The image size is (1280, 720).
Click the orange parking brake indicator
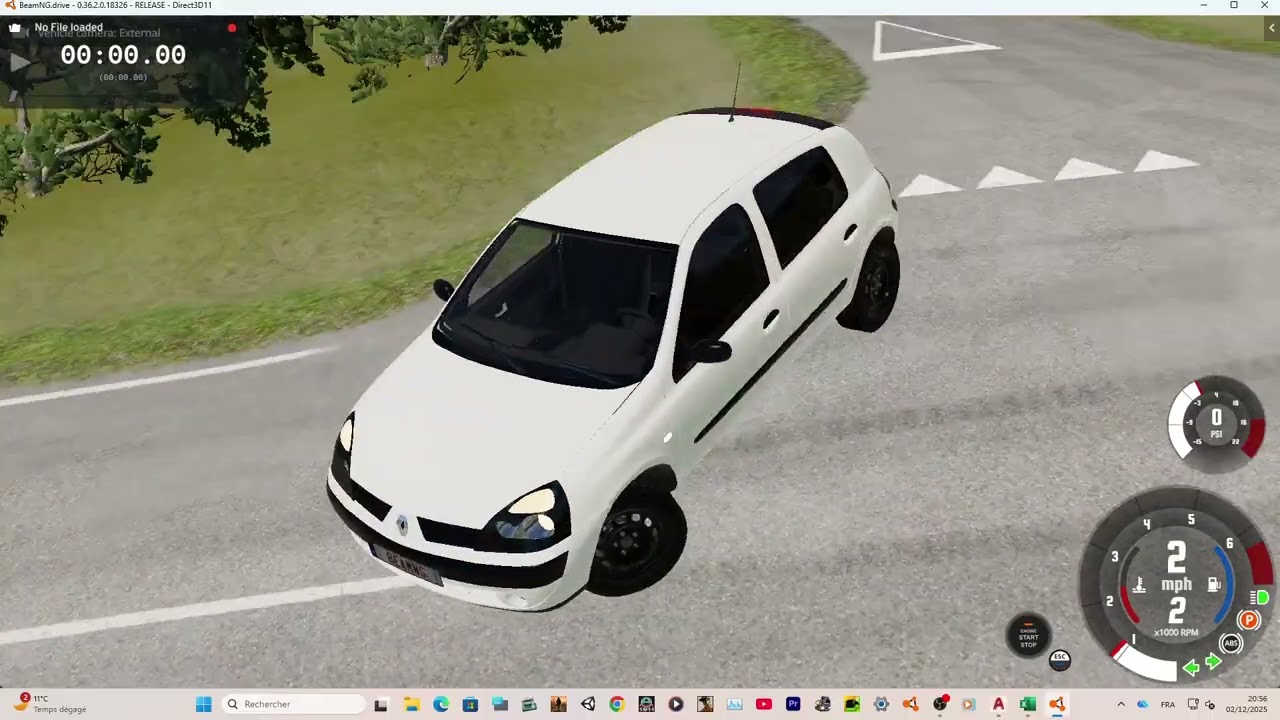point(1248,621)
